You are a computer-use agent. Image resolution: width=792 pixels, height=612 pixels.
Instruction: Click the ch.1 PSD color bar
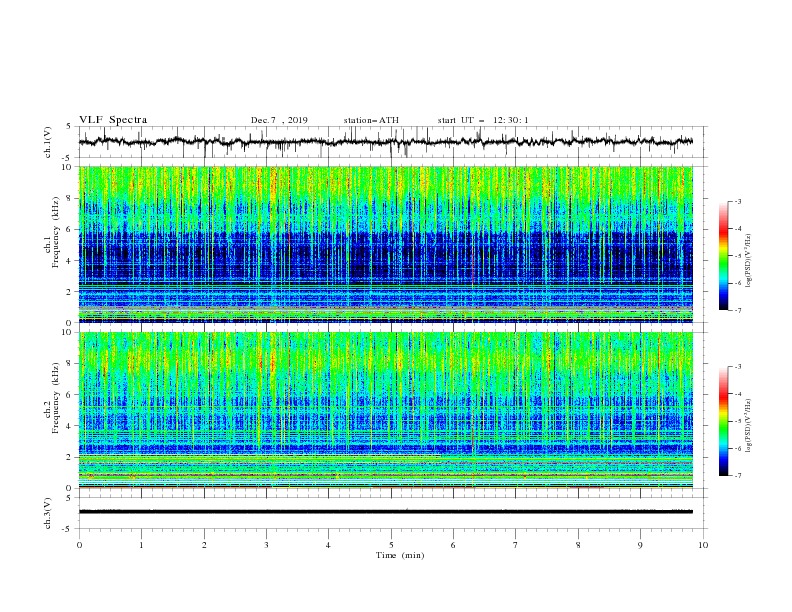click(723, 256)
